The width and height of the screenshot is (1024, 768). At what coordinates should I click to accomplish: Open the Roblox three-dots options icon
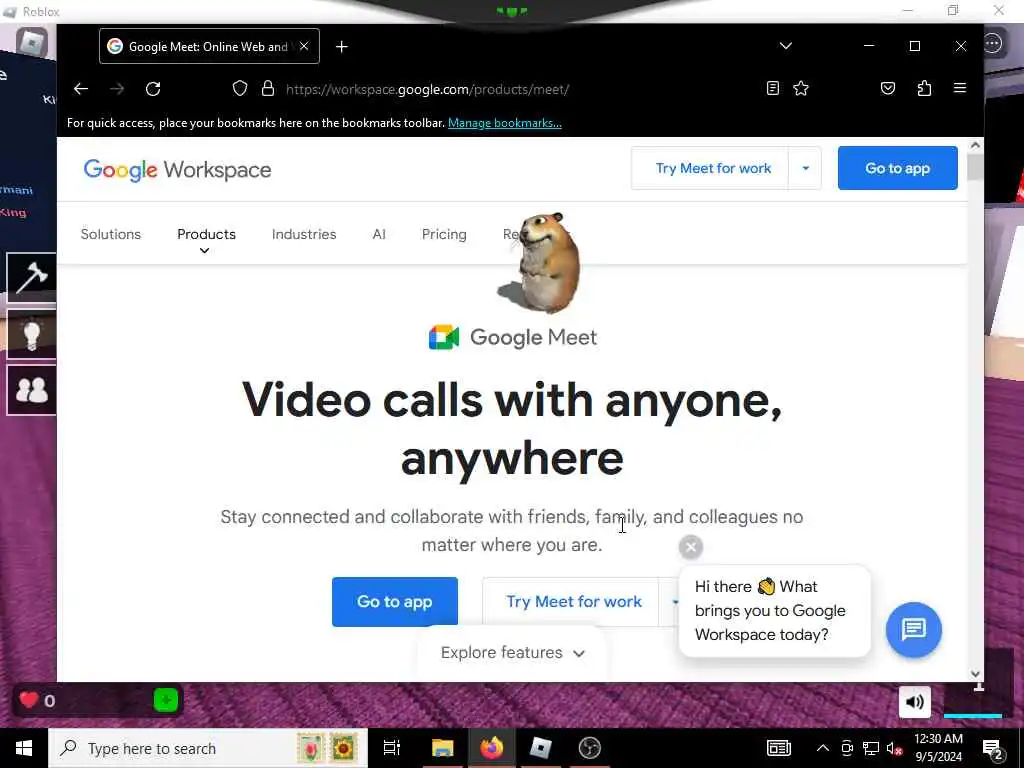click(x=993, y=44)
